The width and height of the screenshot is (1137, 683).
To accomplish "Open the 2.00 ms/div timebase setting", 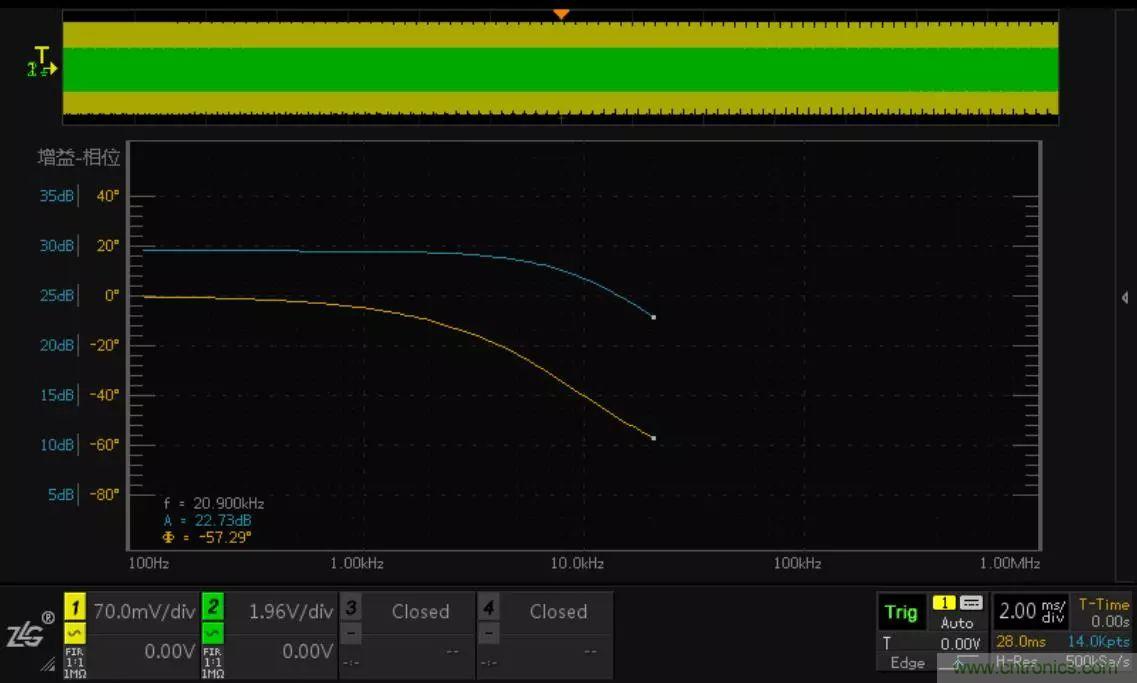I will click(x=1031, y=611).
